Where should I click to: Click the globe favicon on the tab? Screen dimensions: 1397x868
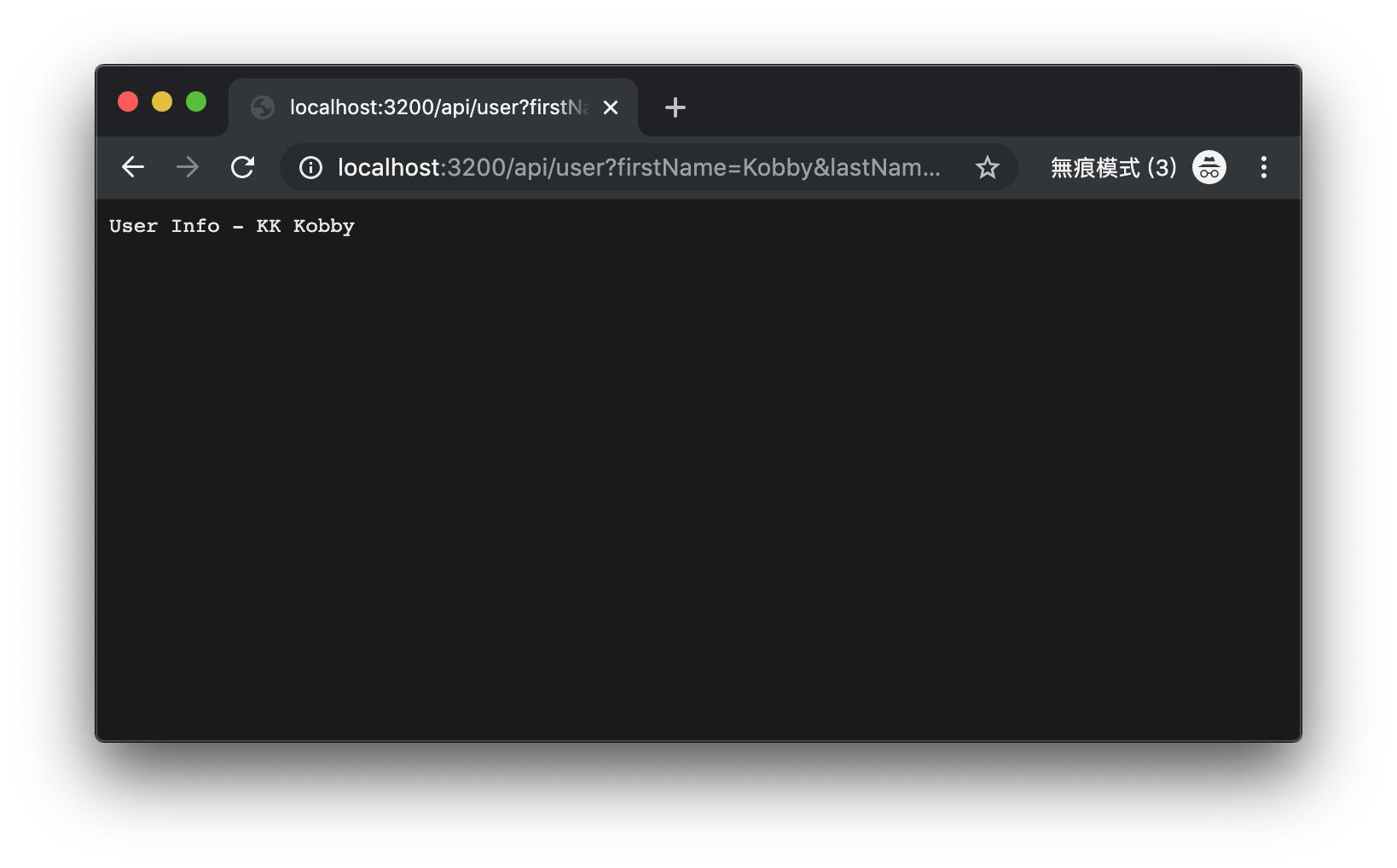tap(263, 107)
